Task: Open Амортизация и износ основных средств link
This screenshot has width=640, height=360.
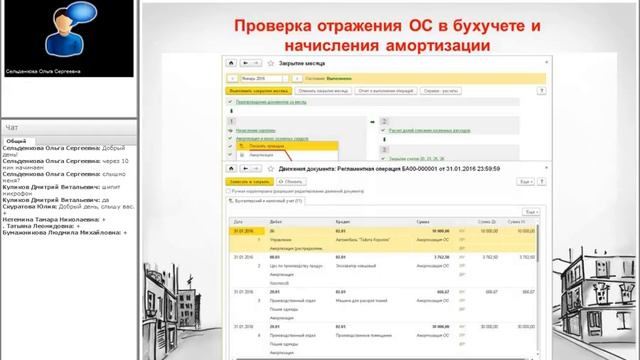Action: pyautogui.click(x=272, y=139)
